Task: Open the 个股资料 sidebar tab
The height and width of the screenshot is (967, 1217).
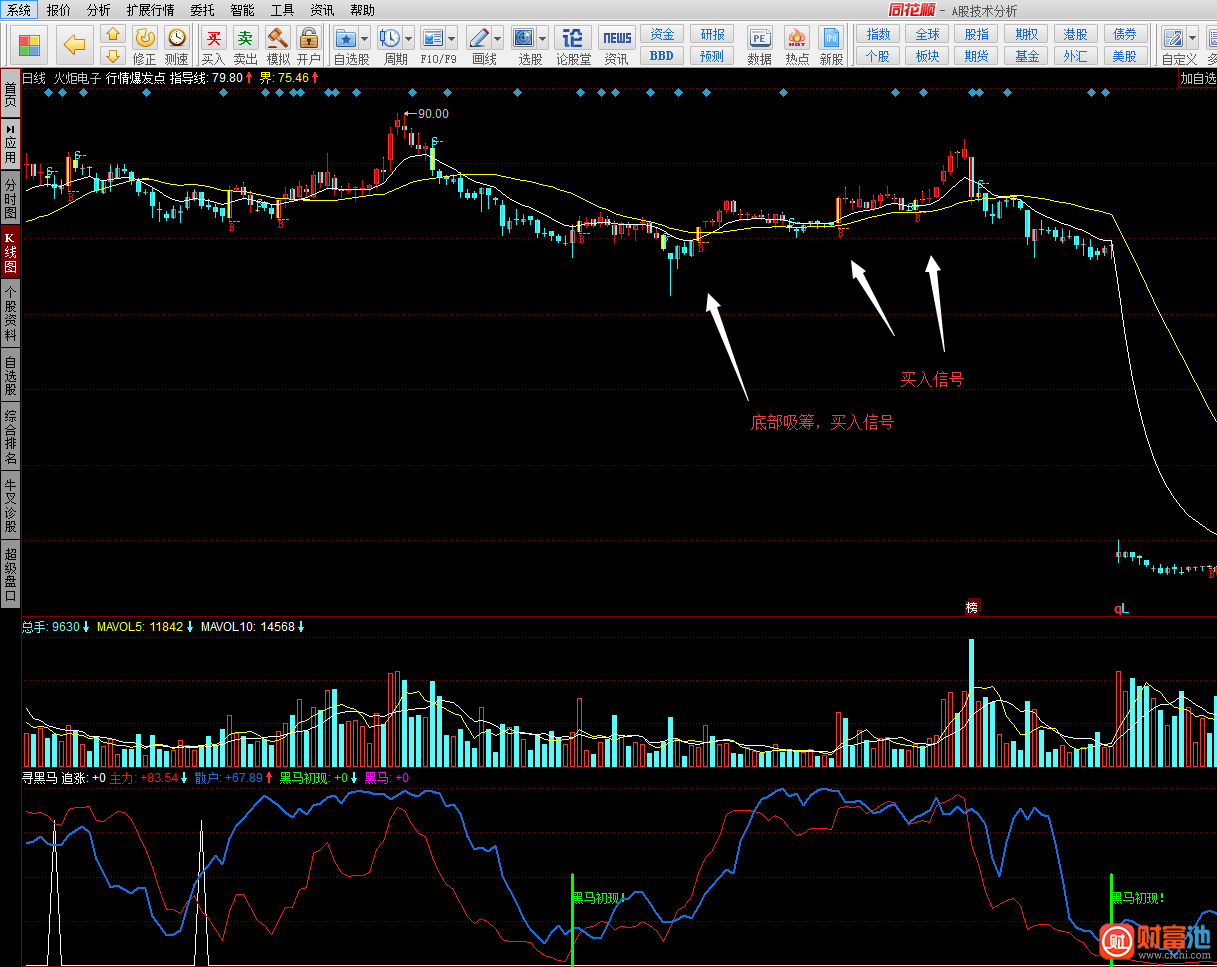Action: [10, 313]
